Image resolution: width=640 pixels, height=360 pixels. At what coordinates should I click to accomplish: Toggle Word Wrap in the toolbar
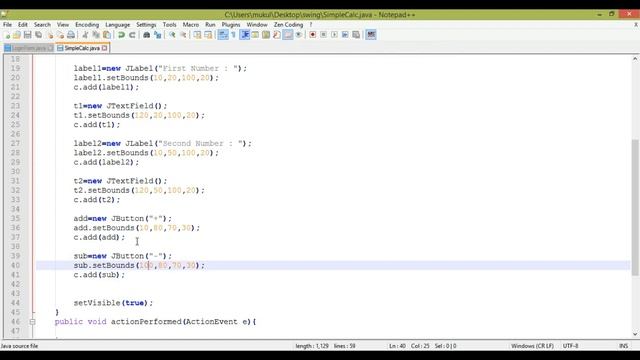pyautogui.click(x=223, y=35)
